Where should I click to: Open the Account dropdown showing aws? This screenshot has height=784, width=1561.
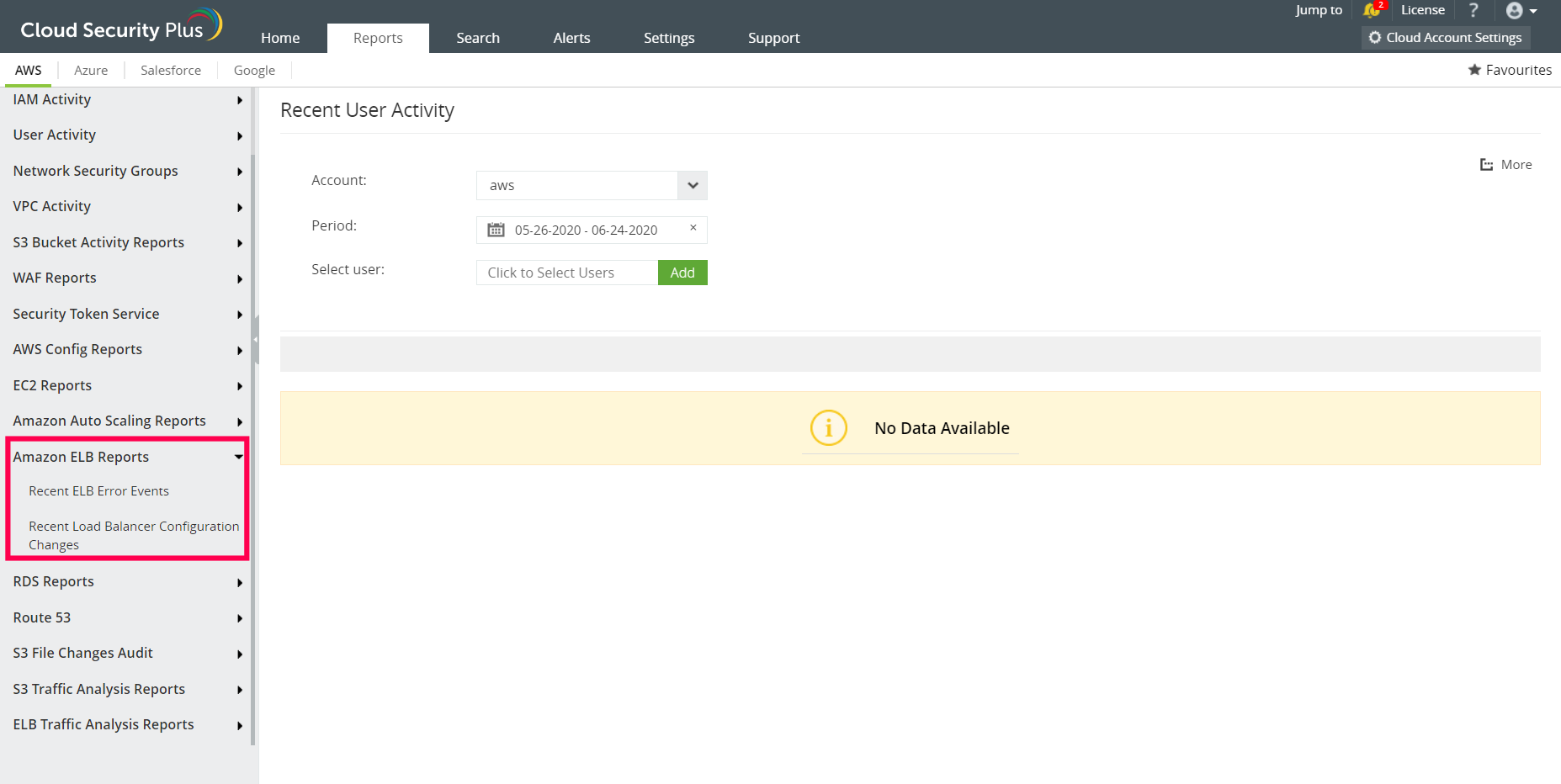point(692,185)
